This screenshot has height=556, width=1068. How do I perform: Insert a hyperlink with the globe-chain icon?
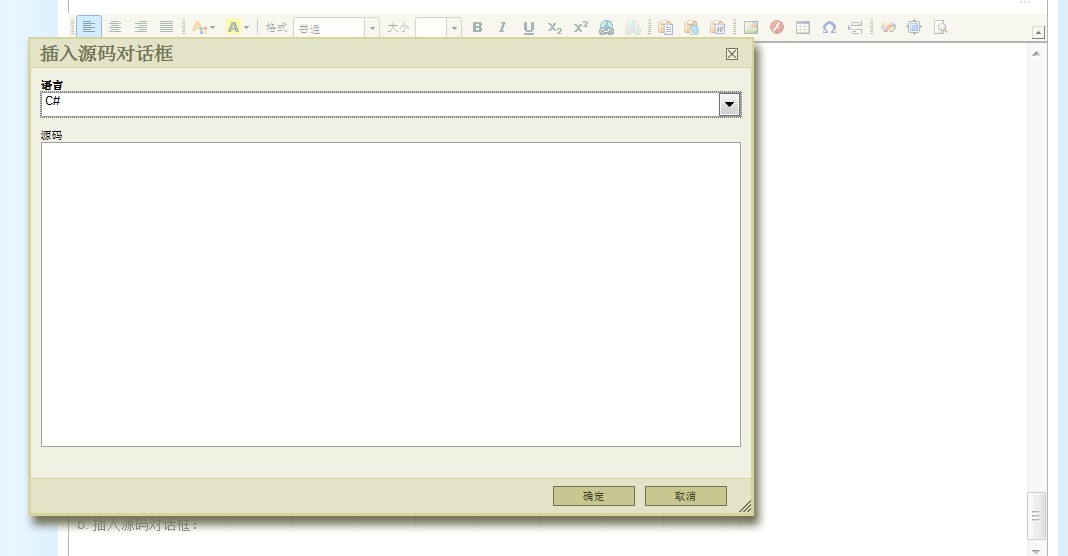pos(606,27)
